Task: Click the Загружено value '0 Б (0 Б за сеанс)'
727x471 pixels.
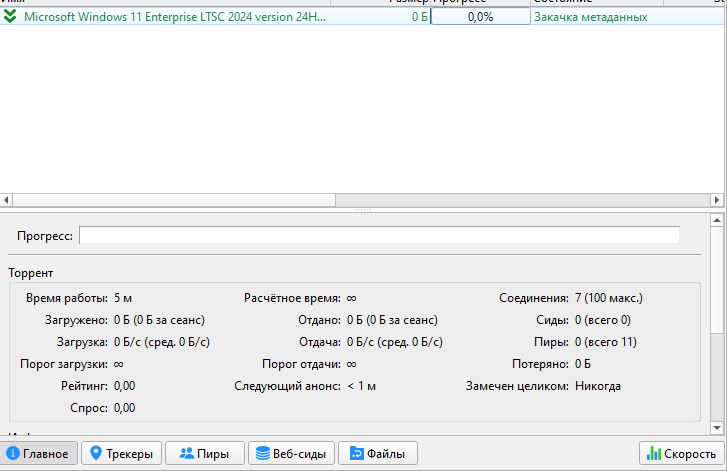Action: coord(159,320)
